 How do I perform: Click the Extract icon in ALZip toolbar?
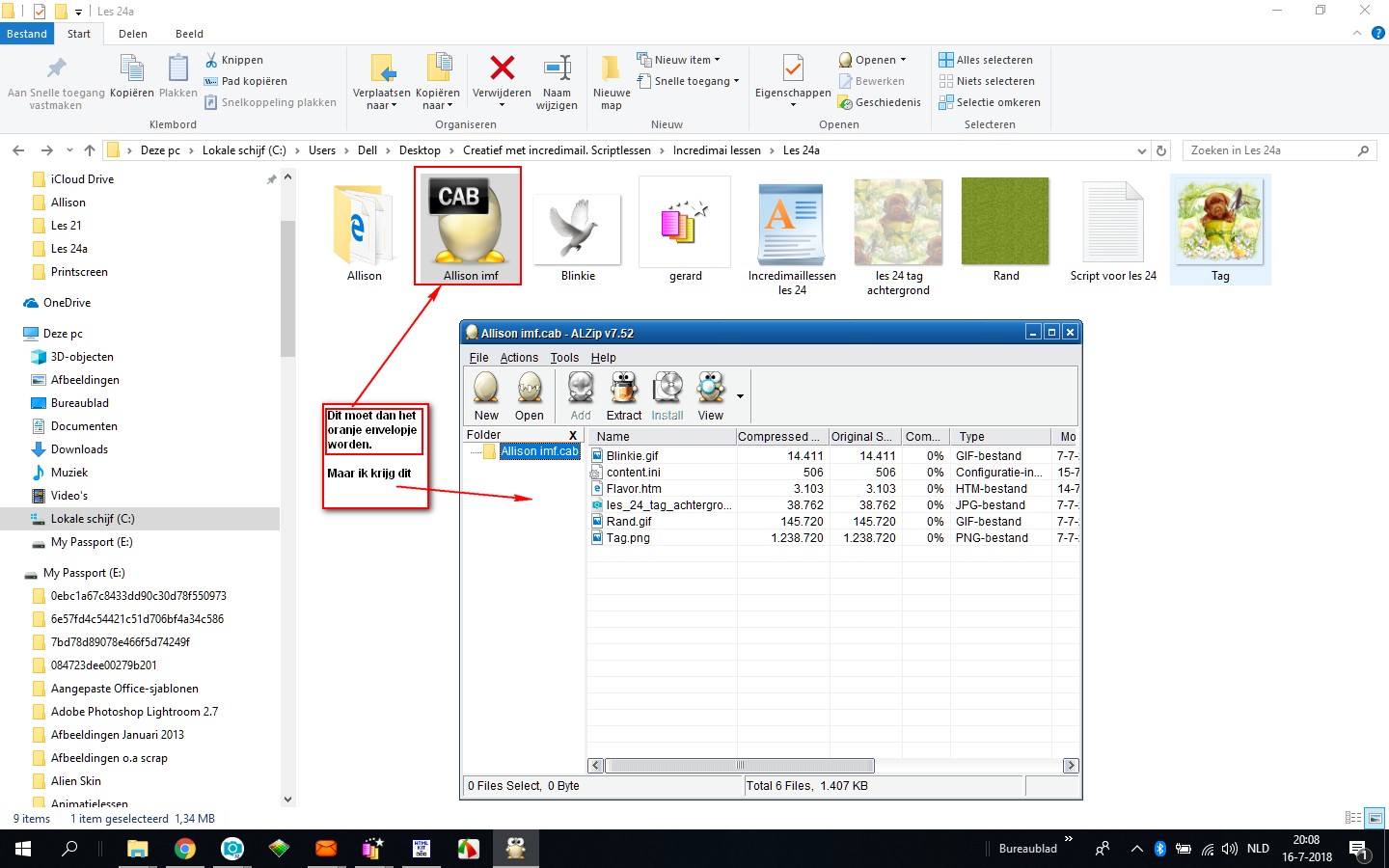tap(624, 388)
